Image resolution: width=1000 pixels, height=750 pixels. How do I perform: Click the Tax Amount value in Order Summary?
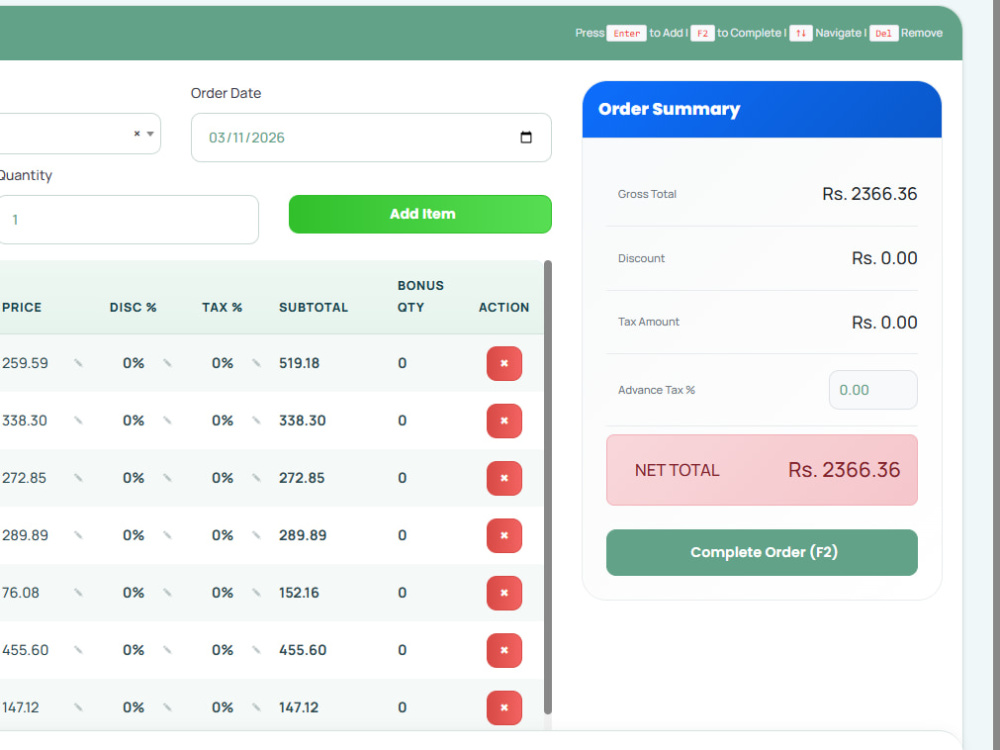point(884,322)
